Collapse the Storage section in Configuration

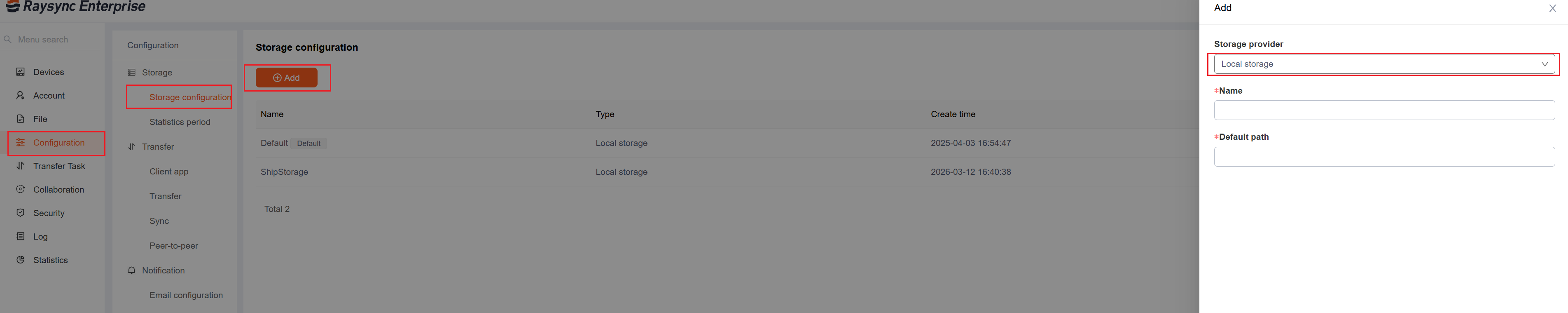157,73
